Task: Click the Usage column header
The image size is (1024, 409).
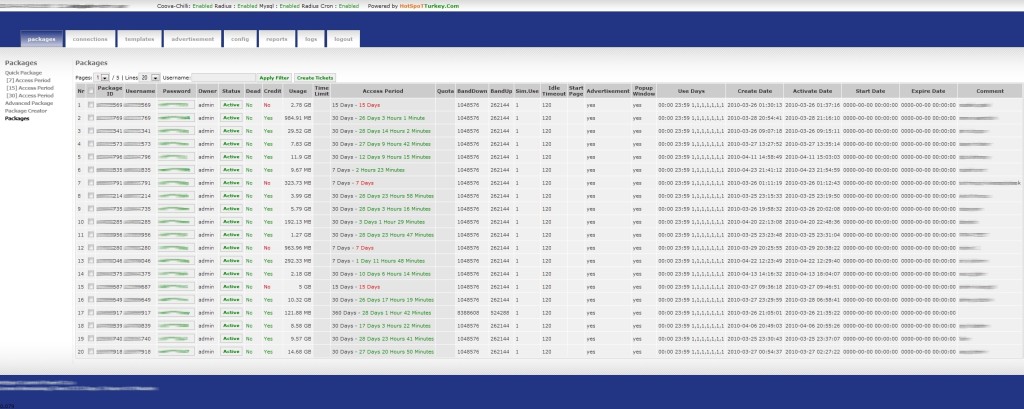Action: (298, 91)
